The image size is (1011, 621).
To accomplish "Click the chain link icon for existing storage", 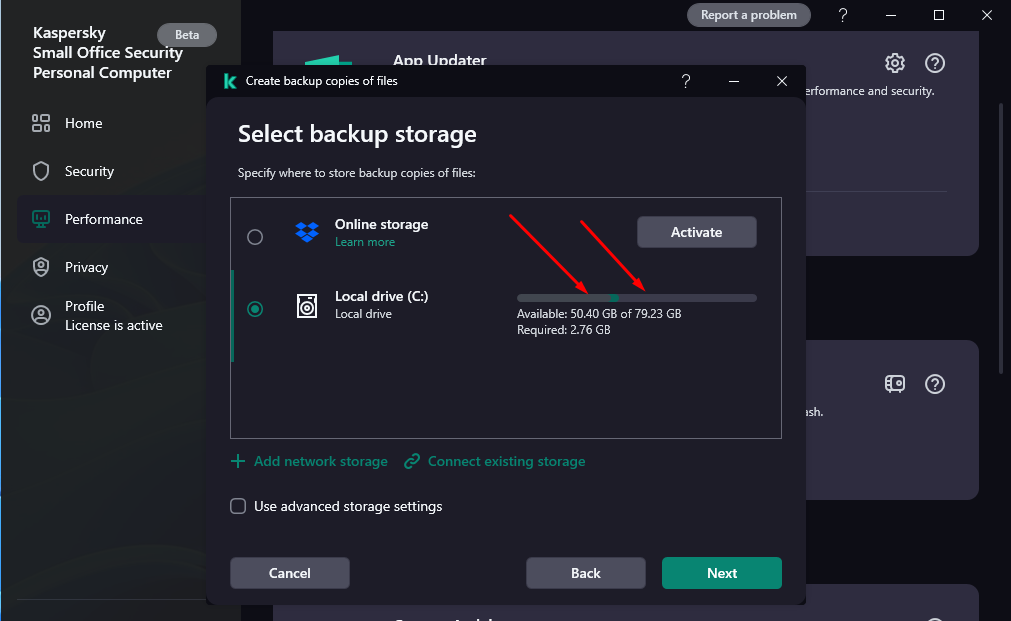I will (x=412, y=461).
